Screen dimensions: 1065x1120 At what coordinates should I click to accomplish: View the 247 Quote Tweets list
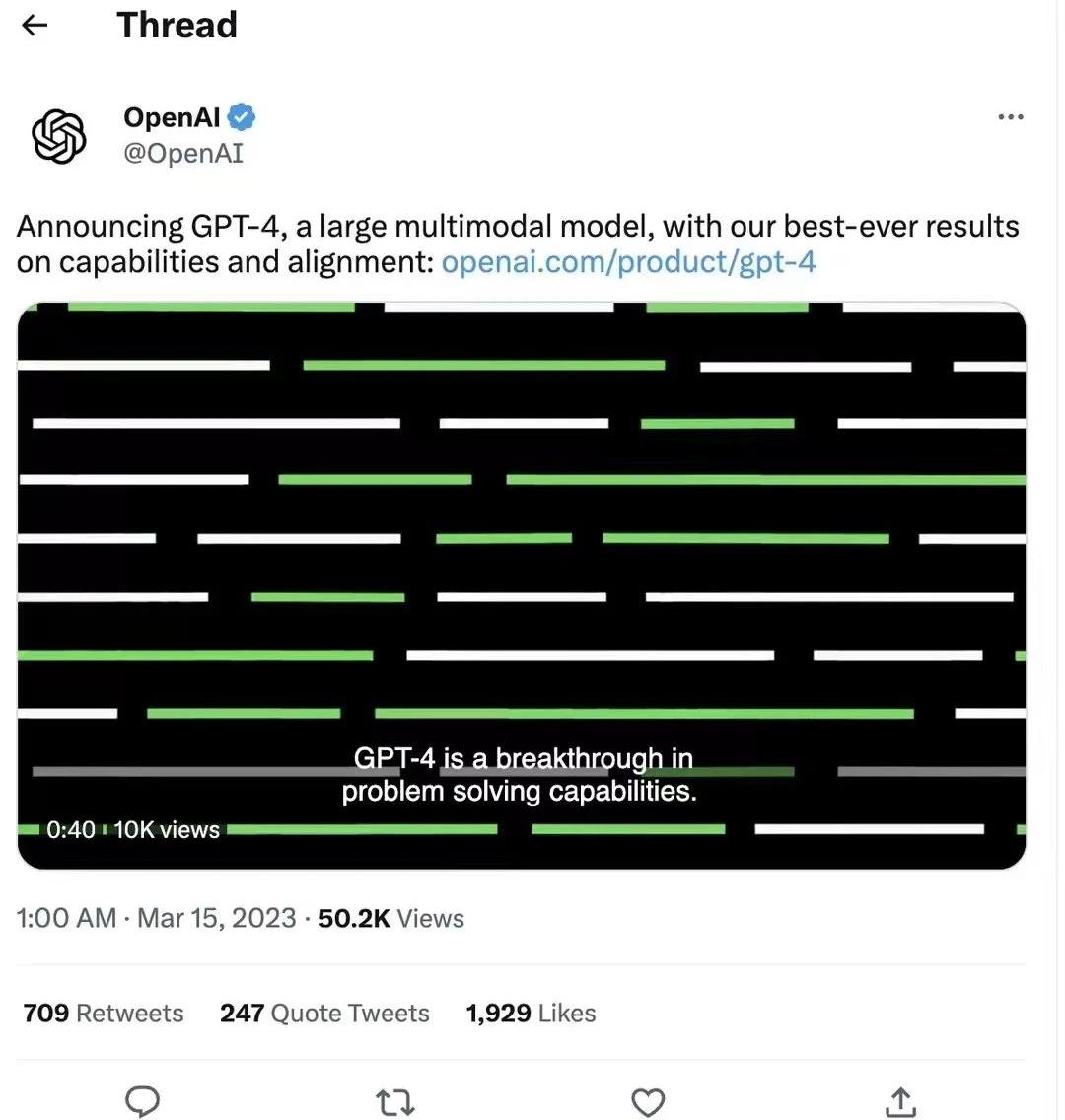pyautogui.click(x=324, y=1013)
